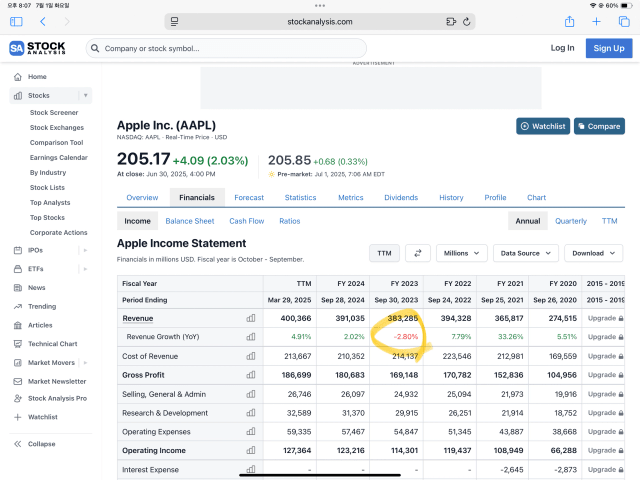Open the Dividends tab
640x480 pixels.
coord(401,198)
